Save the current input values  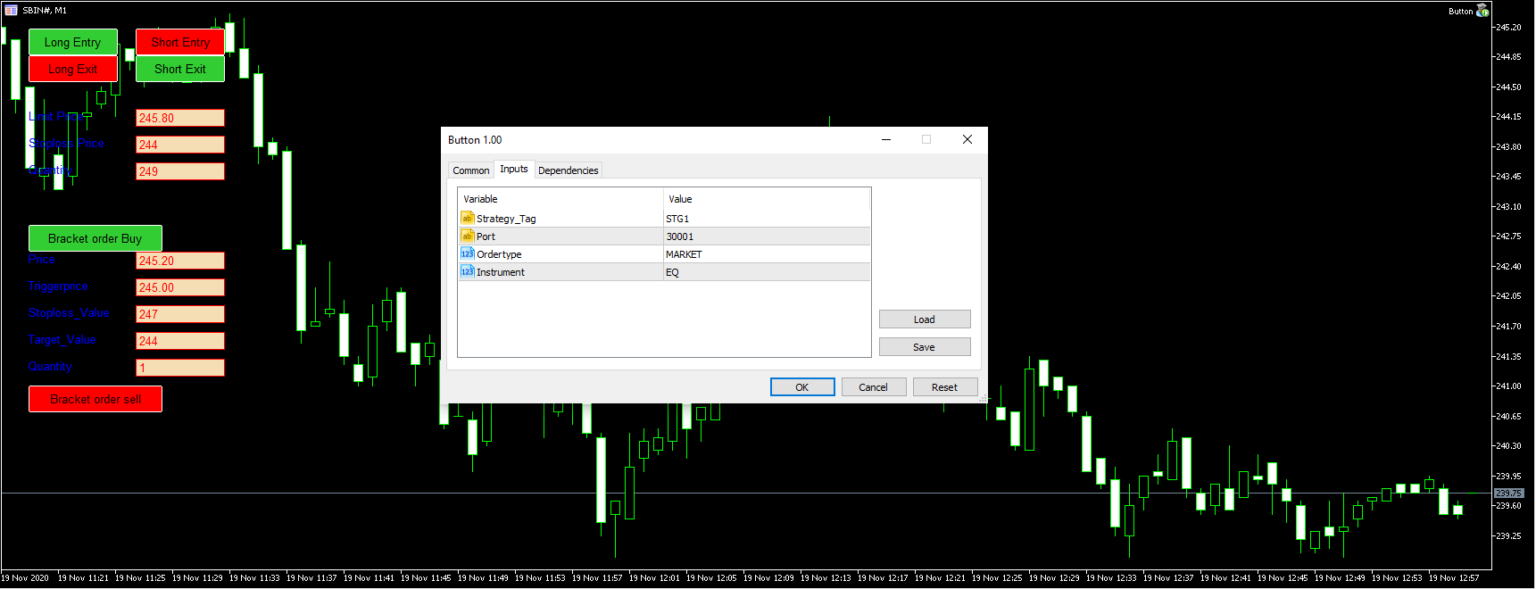pos(924,346)
